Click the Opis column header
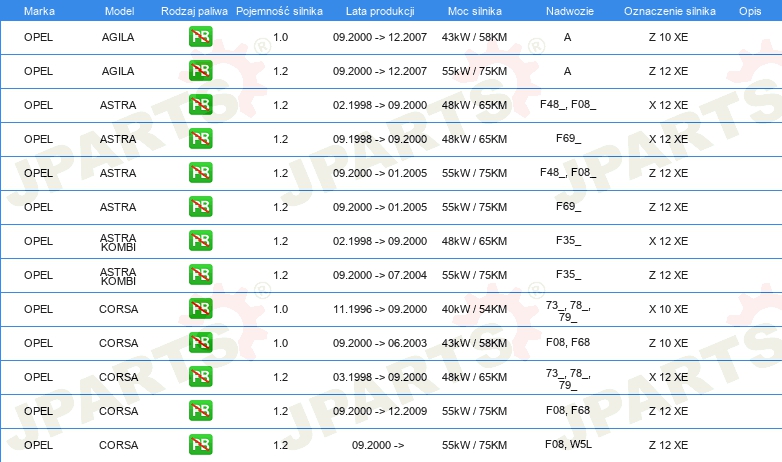Viewport: 782px width, 462px height. tap(750, 11)
